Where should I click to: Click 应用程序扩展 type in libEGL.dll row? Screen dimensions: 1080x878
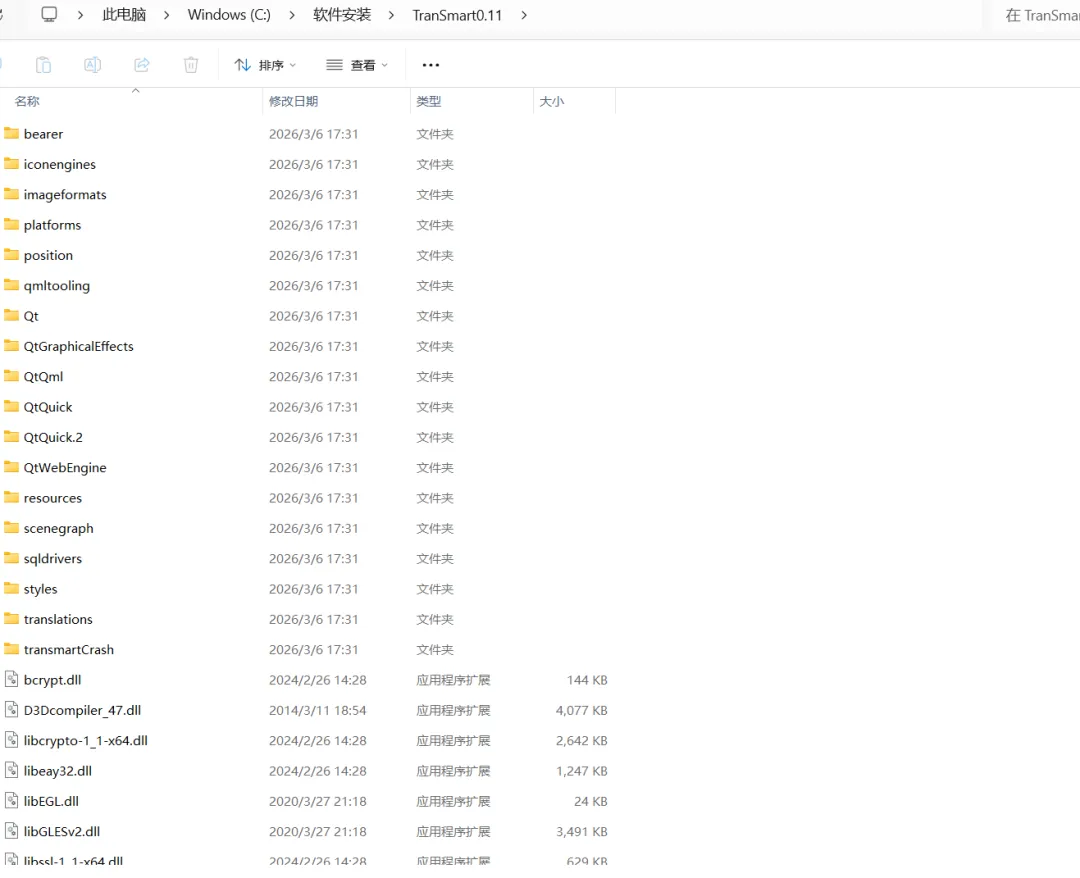click(x=453, y=802)
